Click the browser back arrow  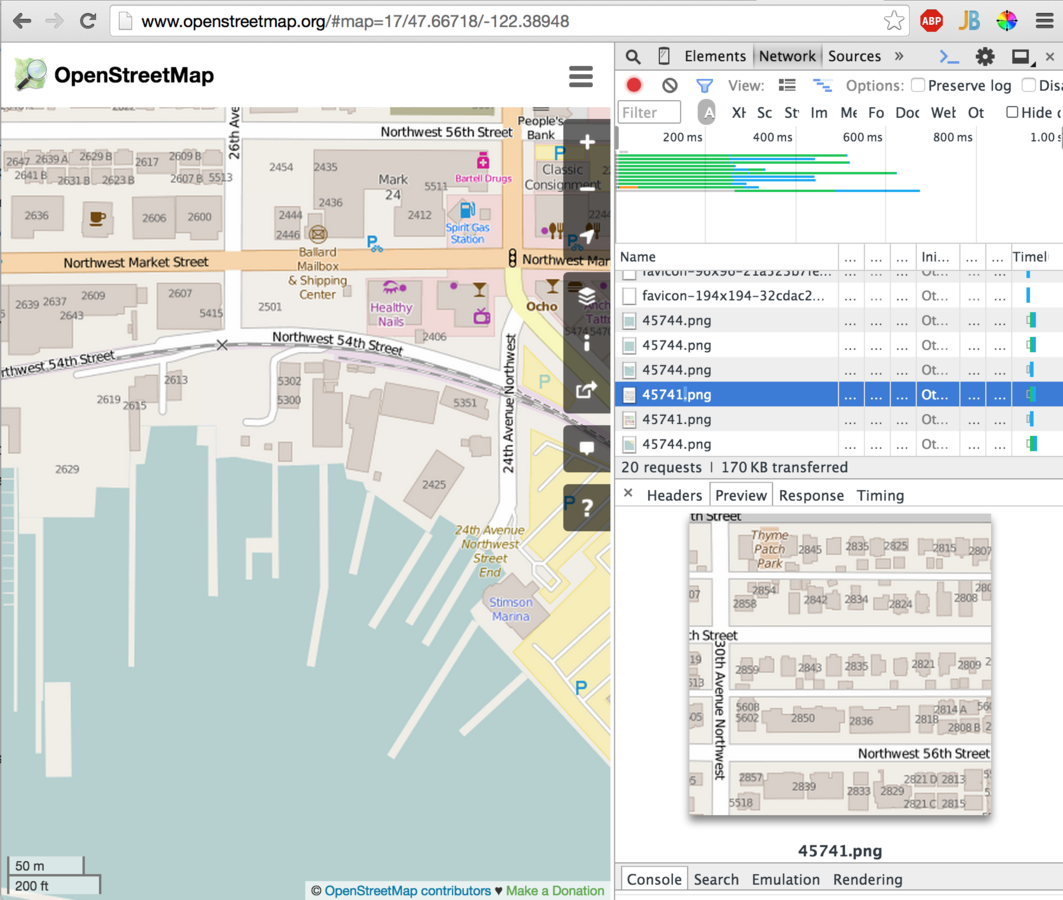coord(22,21)
